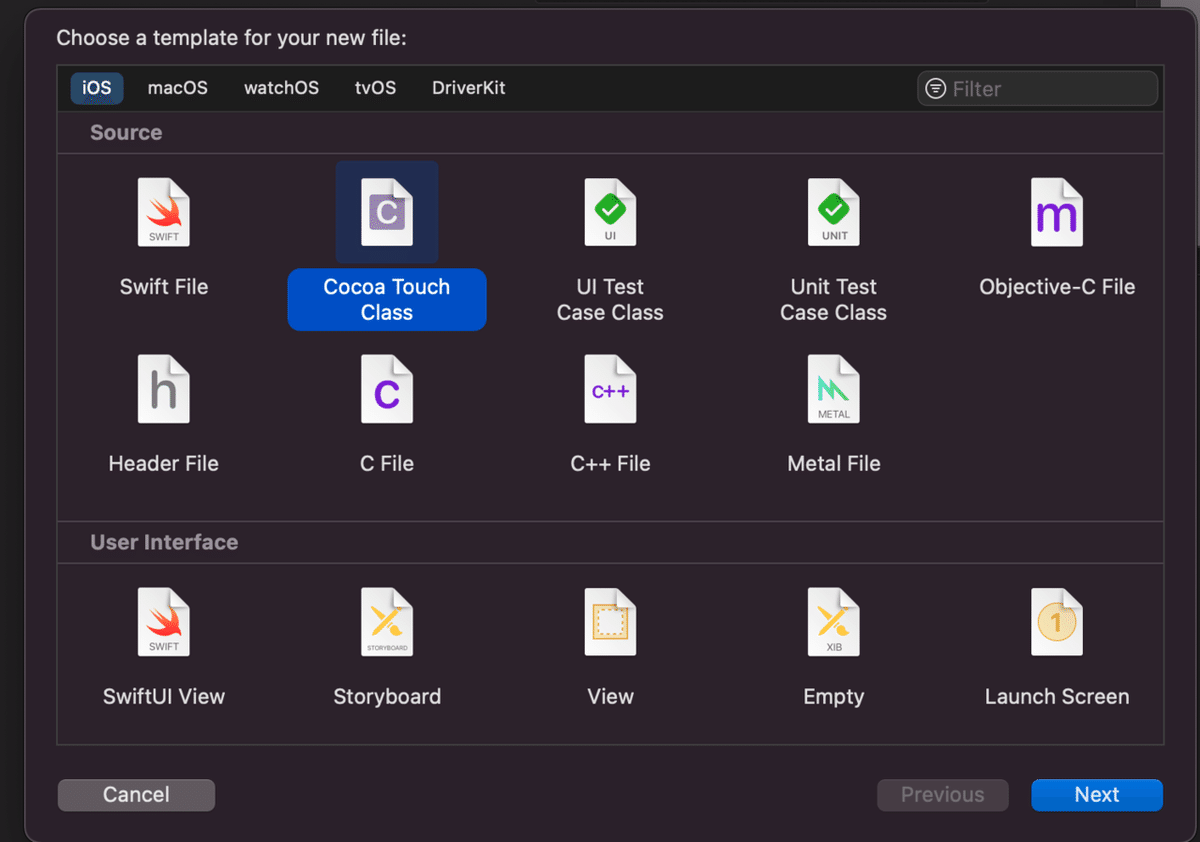This screenshot has width=1200, height=842.
Task: Click the "Unit Test Case Class" label
Action: (834, 300)
